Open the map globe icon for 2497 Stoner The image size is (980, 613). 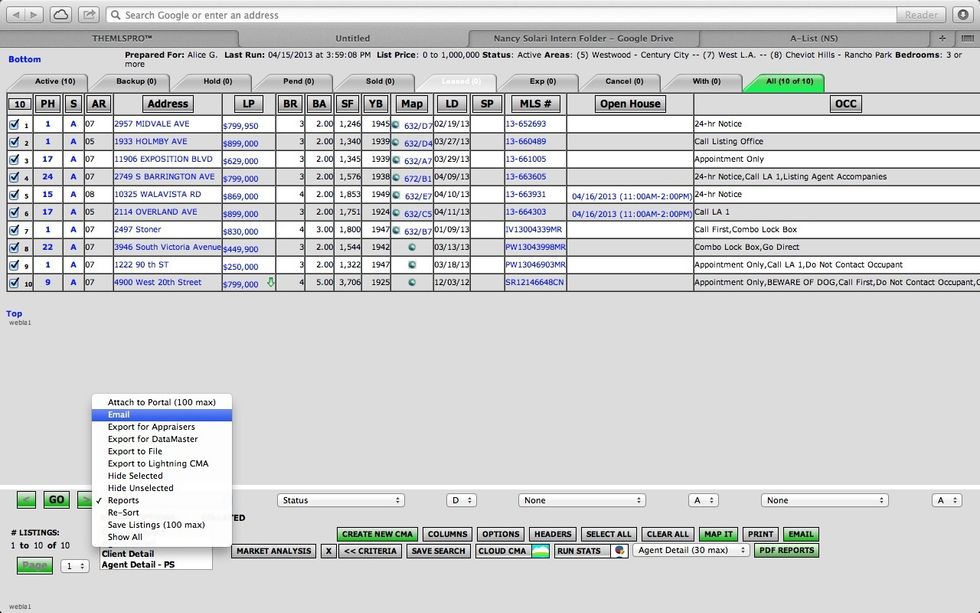pos(396,231)
